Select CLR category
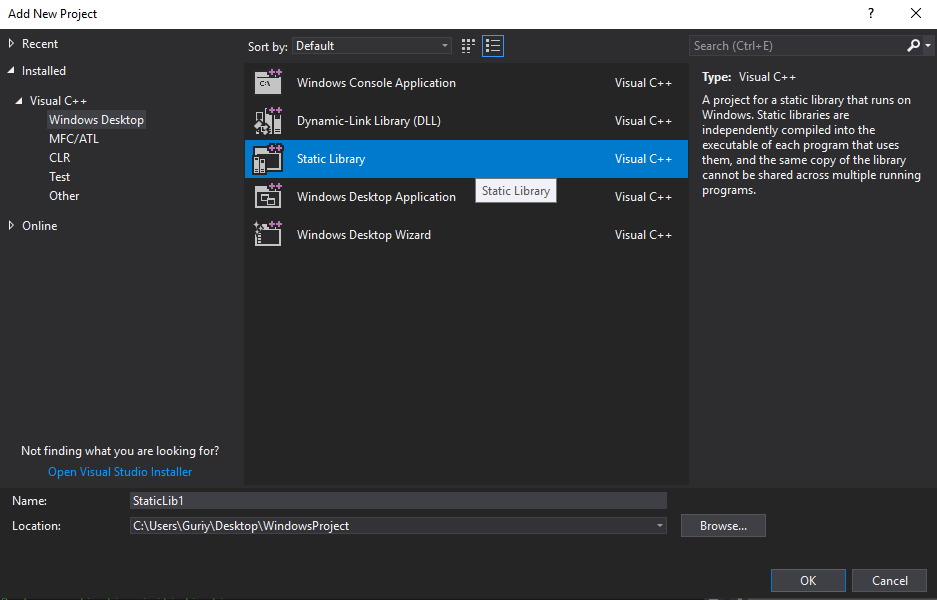The height and width of the screenshot is (600, 937). coord(60,158)
